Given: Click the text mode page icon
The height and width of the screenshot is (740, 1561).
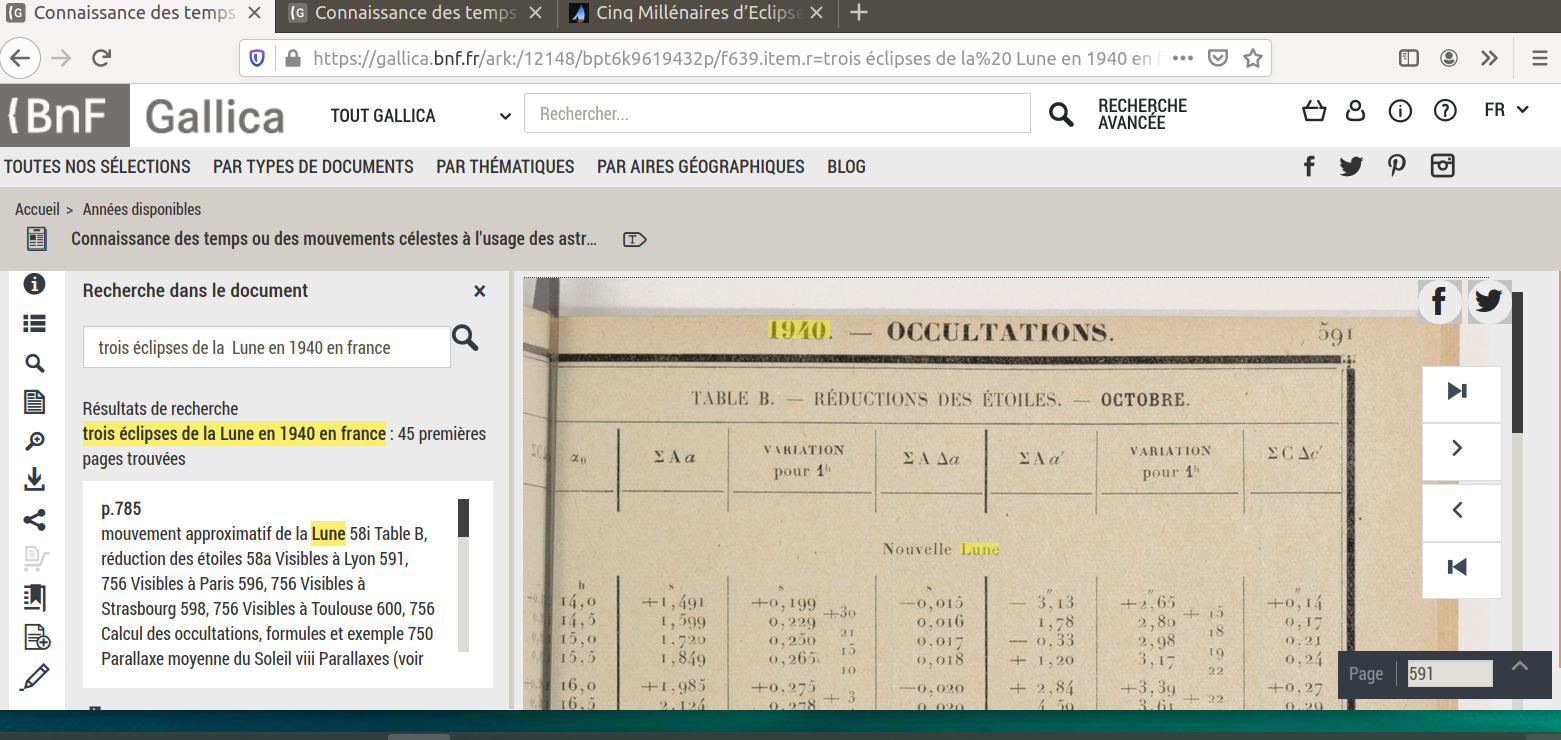Looking at the screenshot, I should click(x=34, y=402).
